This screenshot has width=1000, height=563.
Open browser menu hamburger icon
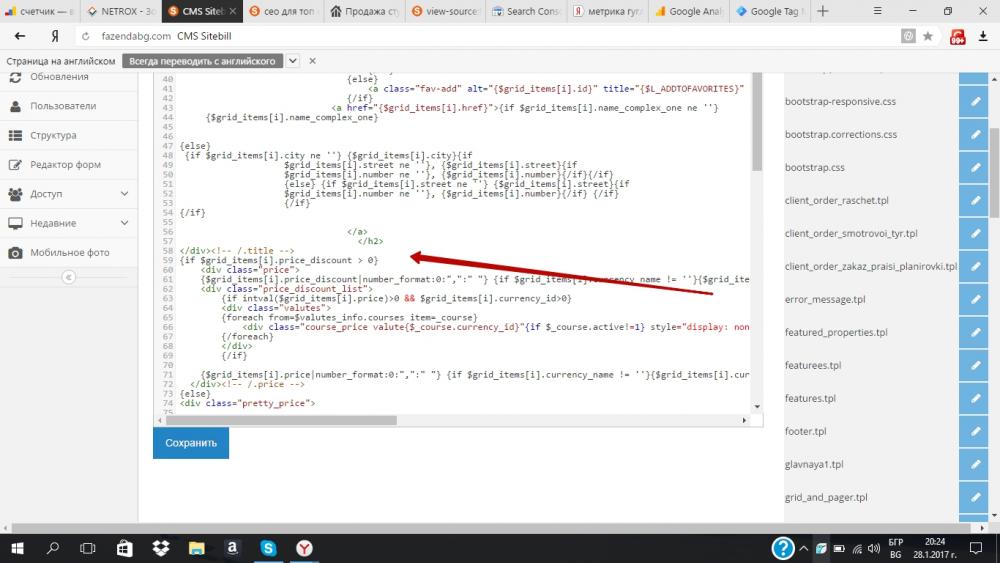[878, 11]
